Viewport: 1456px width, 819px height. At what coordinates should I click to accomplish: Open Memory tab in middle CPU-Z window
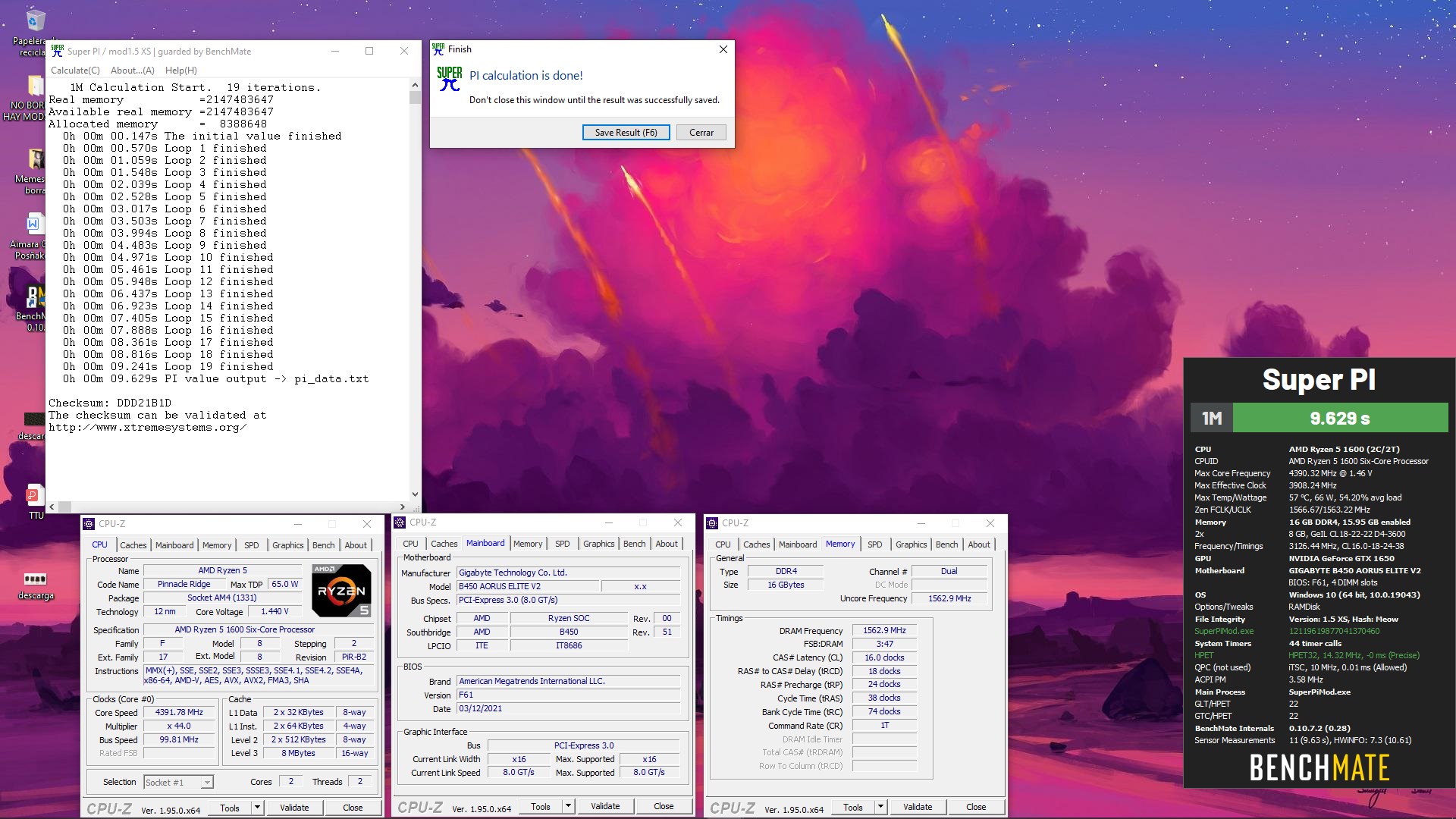coord(528,544)
